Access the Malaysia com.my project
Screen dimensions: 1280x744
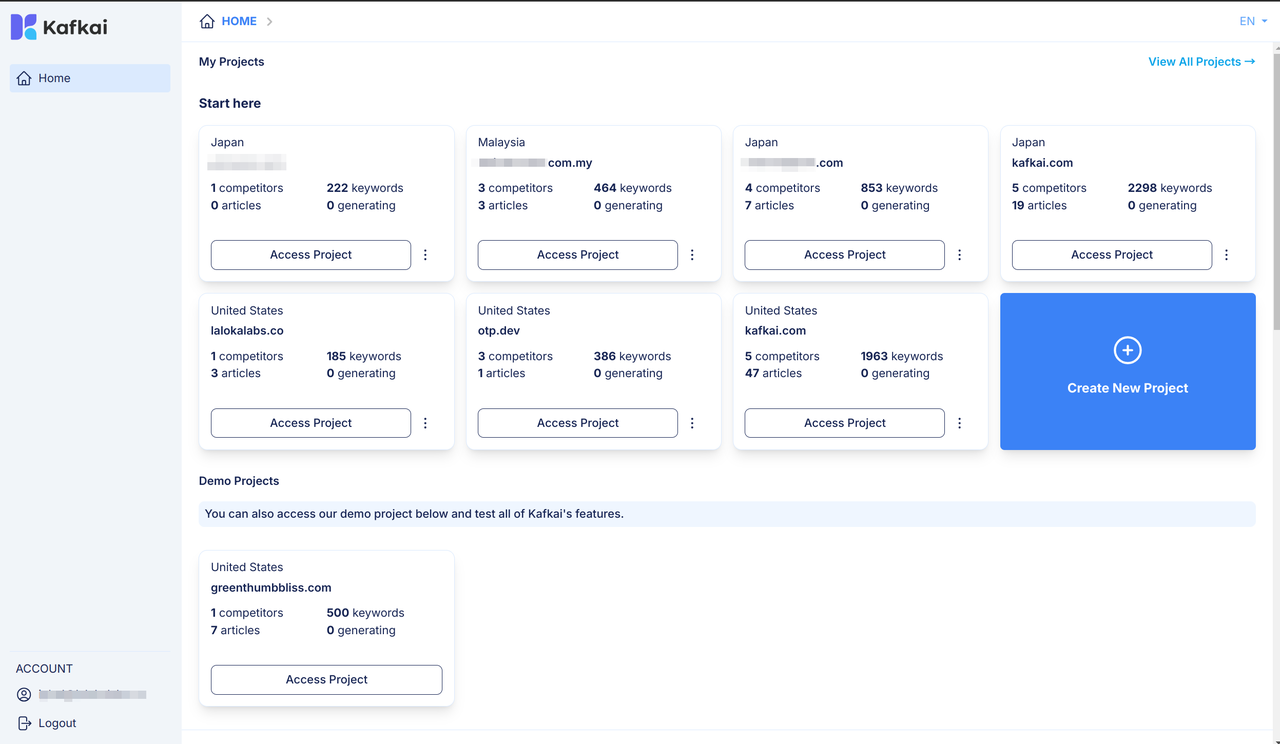point(578,255)
